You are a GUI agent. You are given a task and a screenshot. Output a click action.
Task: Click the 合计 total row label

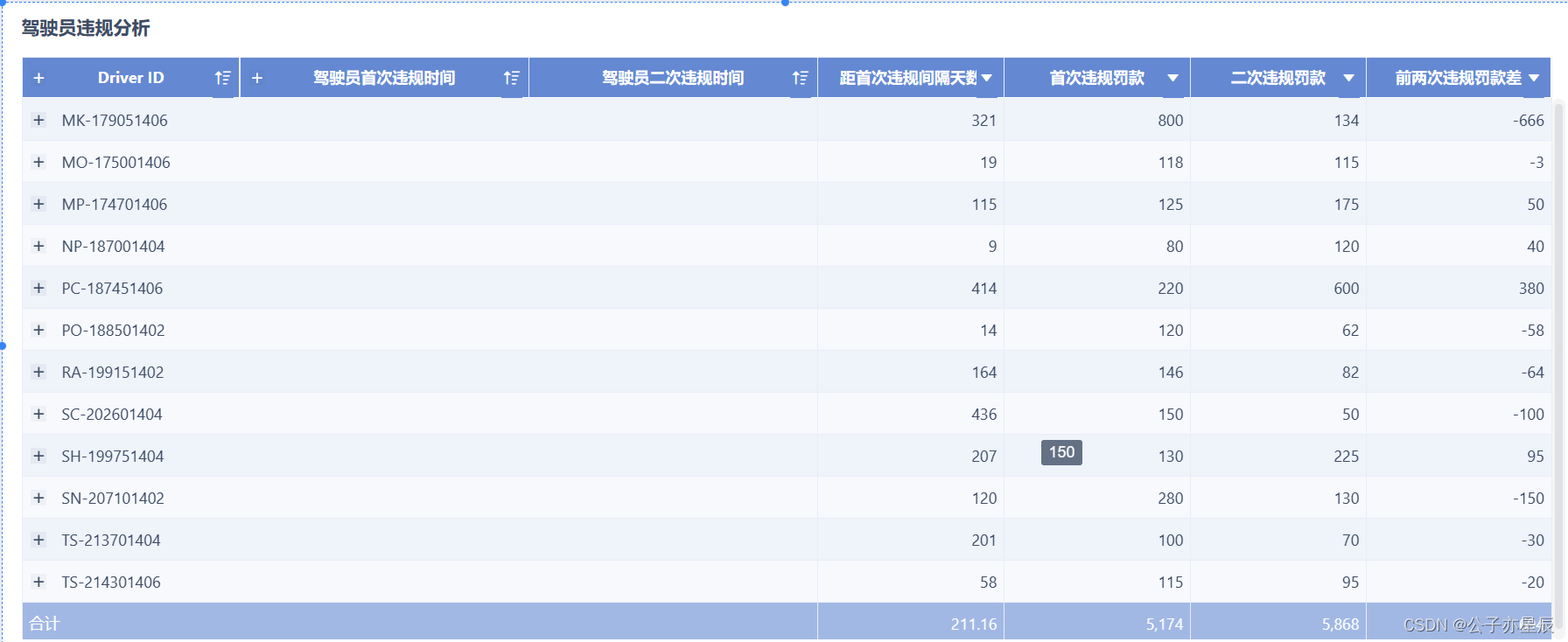tap(44, 624)
